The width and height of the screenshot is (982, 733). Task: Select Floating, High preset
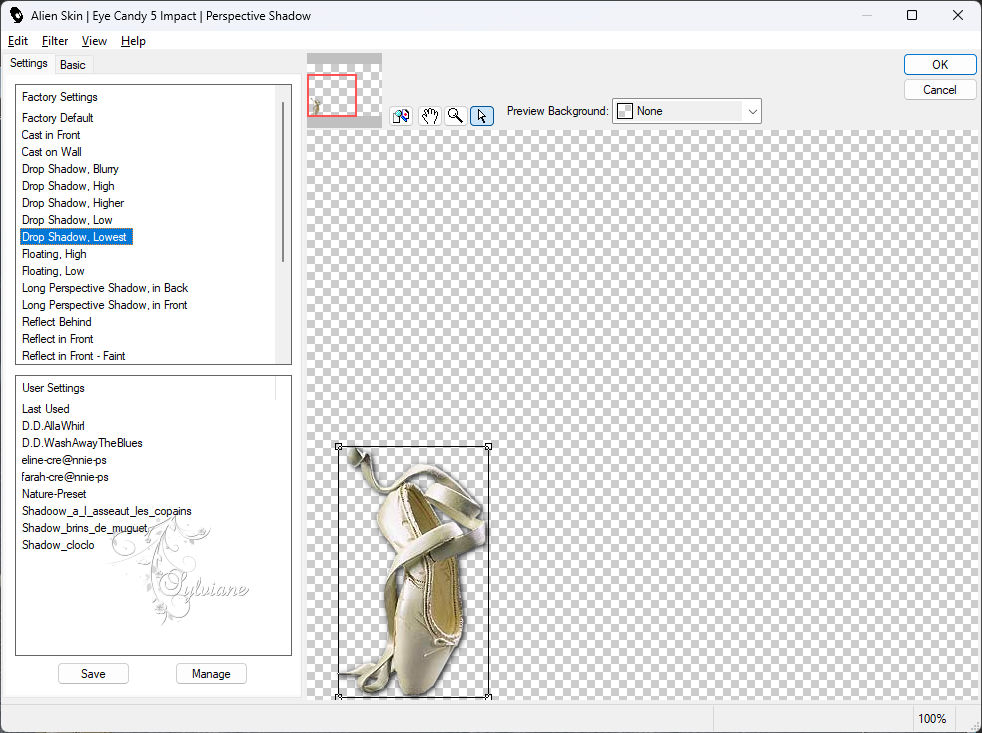pos(54,254)
